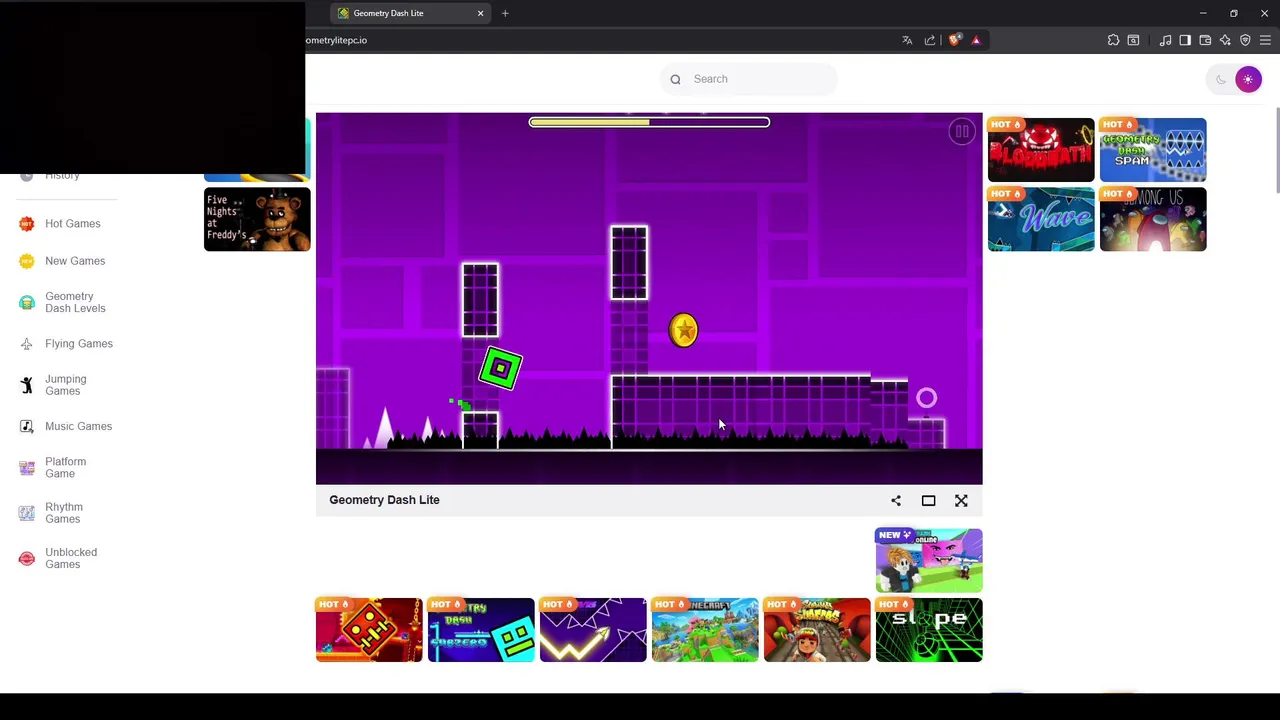Open the Slope game thumbnail
Image resolution: width=1280 pixels, height=720 pixels.
(929, 630)
